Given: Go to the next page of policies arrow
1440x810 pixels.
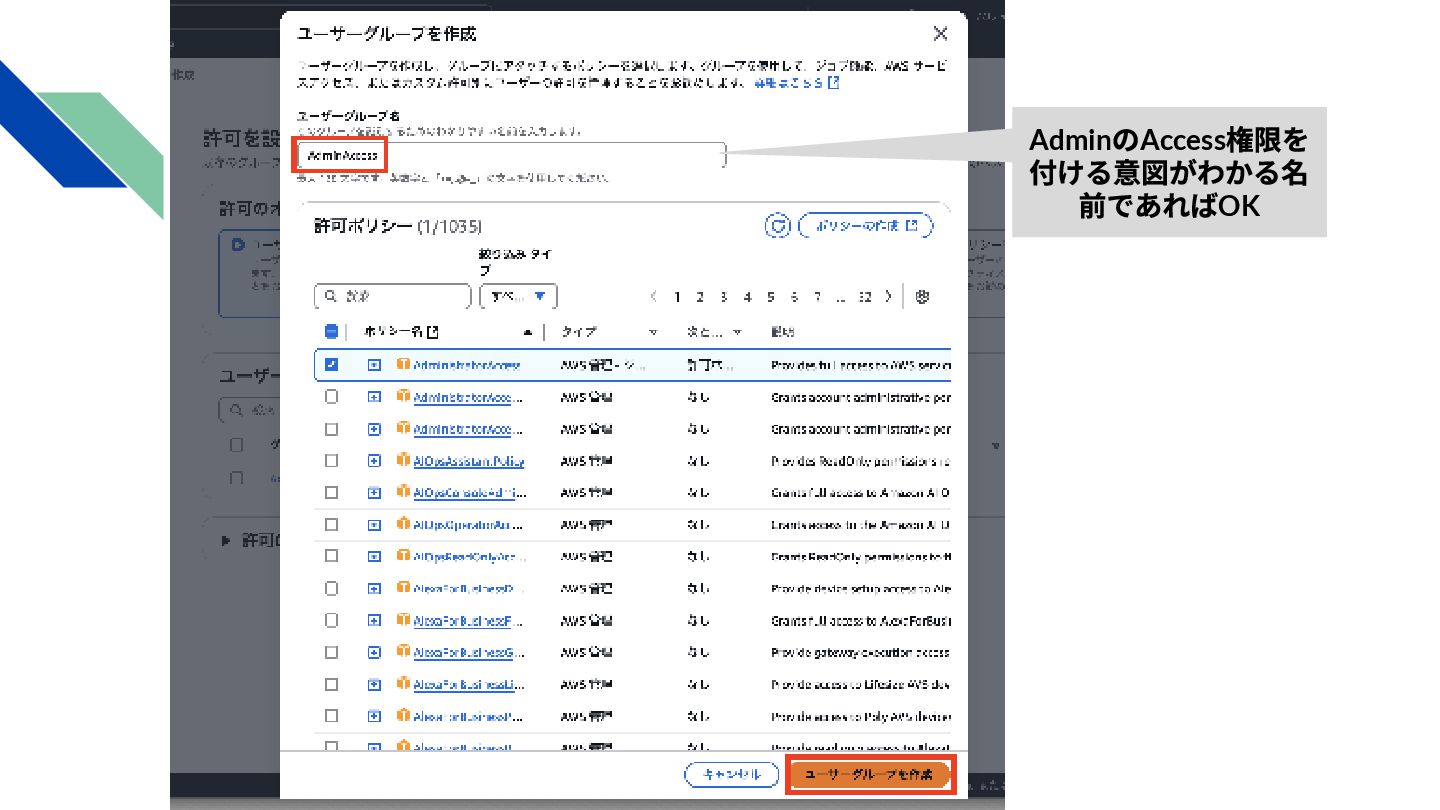Looking at the screenshot, I should (x=888, y=297).
